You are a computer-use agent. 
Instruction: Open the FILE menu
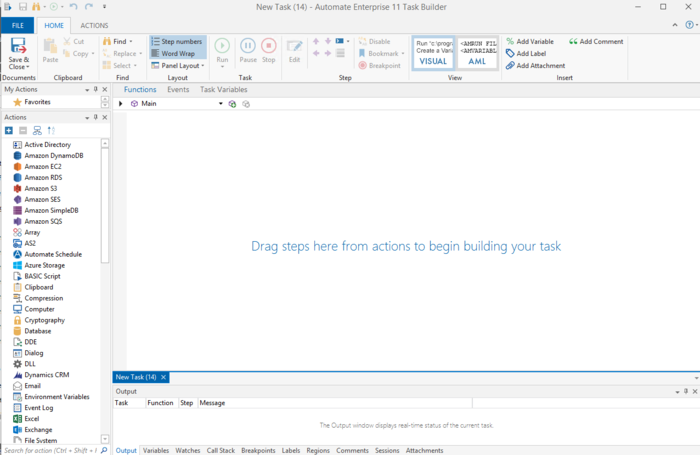click(x=17, y=25)
